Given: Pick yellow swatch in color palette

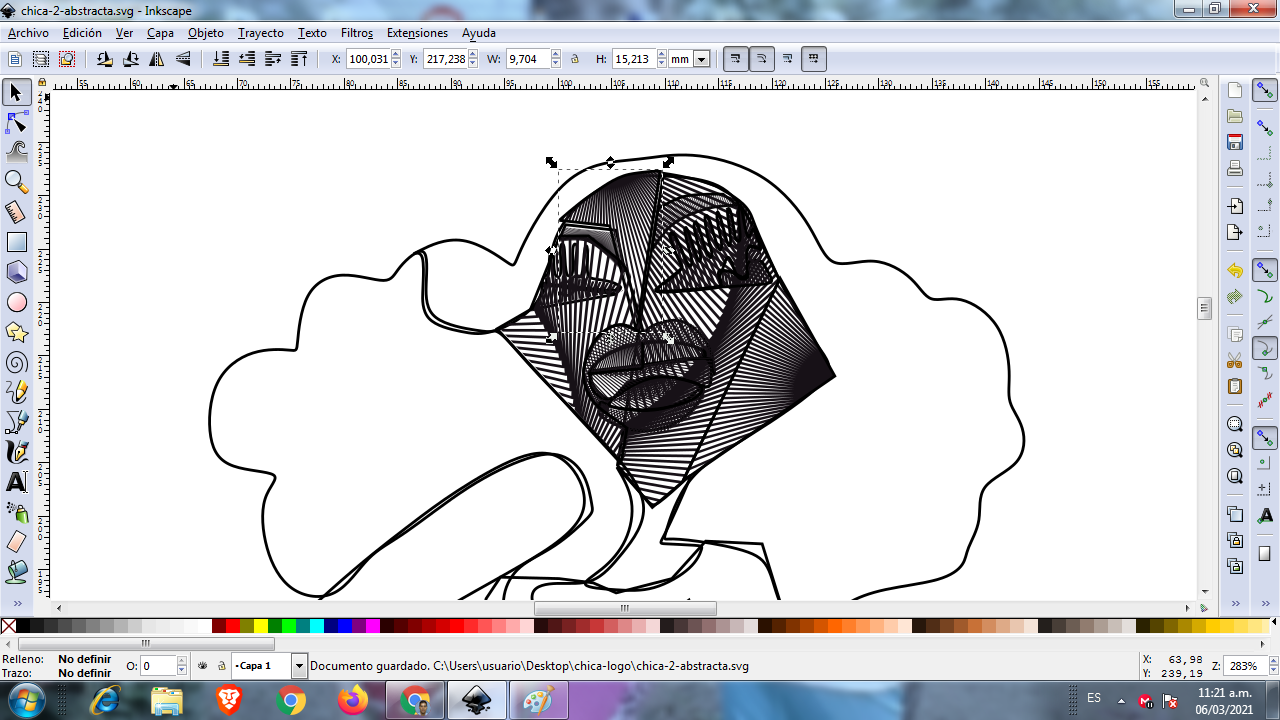Looking at the screenshot, I should [x=261, y=626].
